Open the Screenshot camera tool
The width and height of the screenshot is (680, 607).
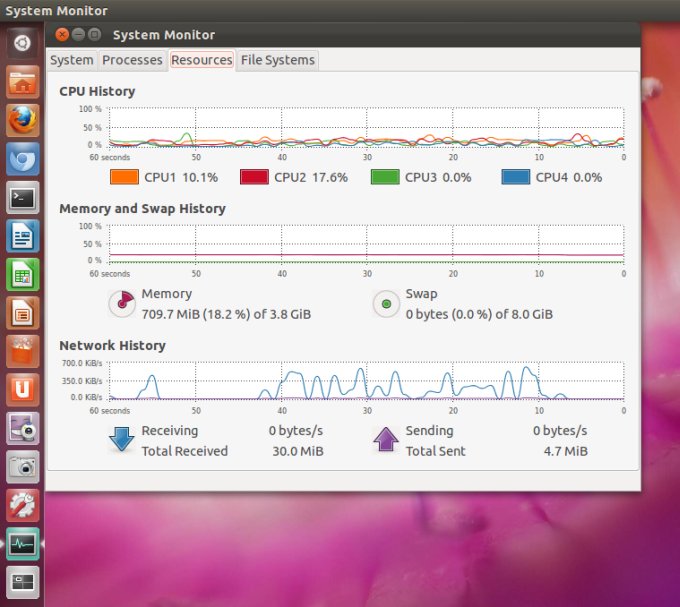click(23, 467)
